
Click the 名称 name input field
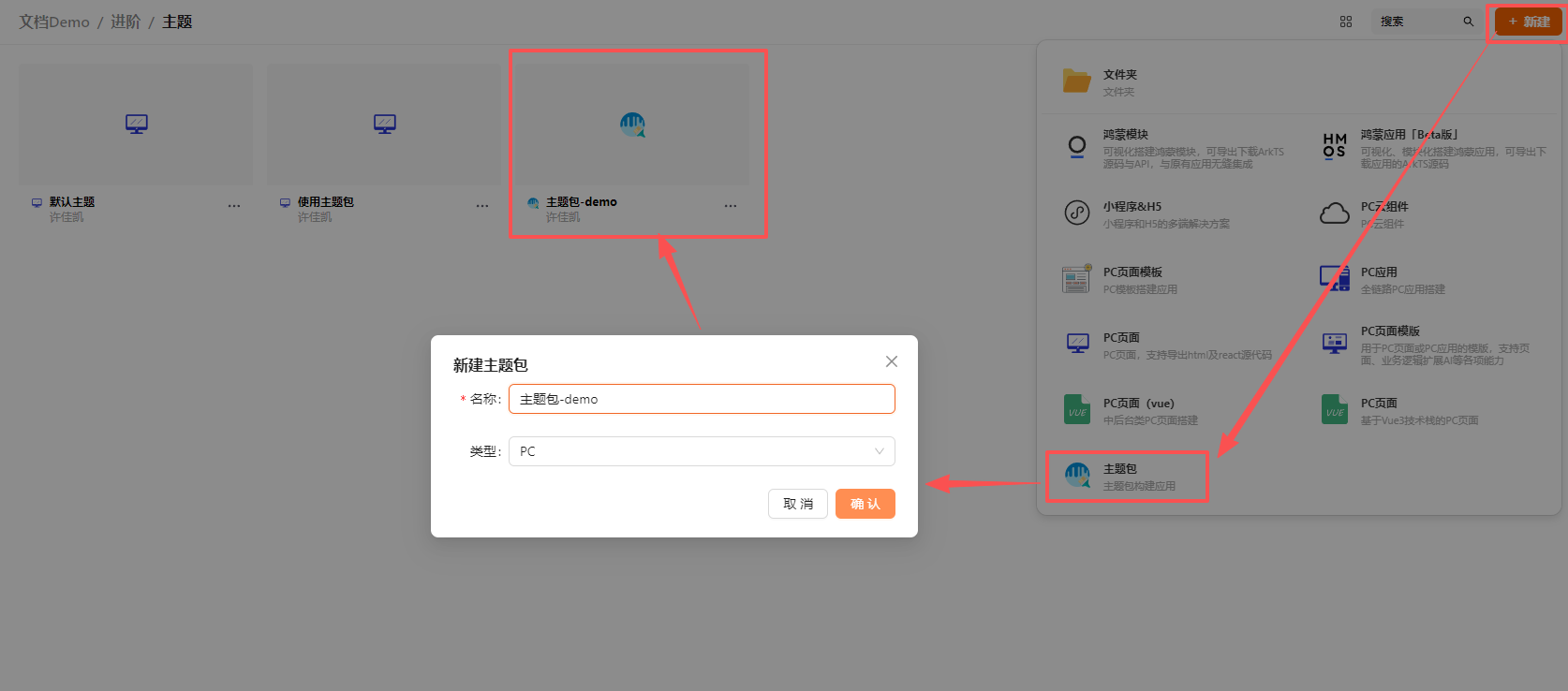pos(701,399)
